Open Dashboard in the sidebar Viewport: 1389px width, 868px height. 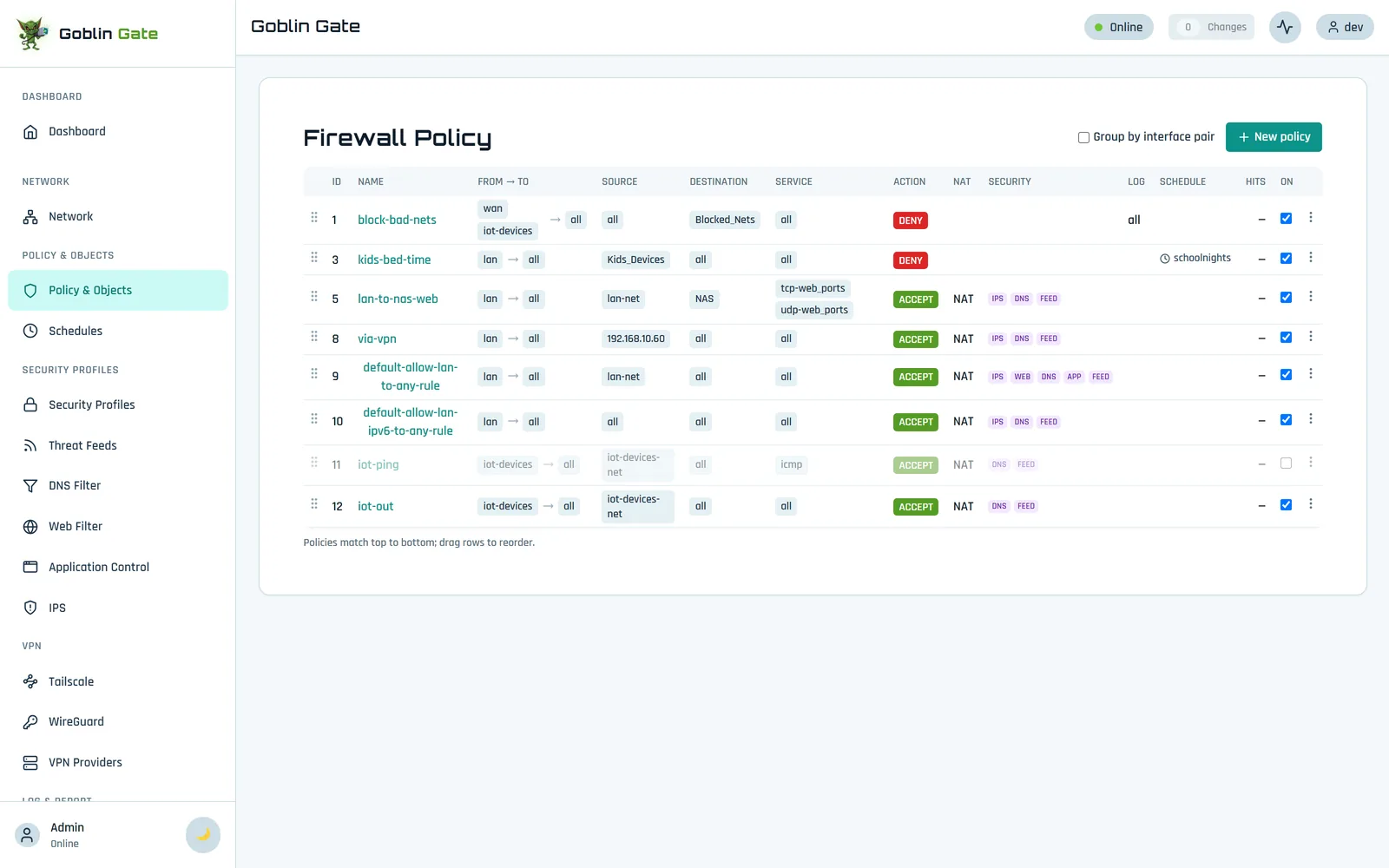pyautogui.click(x=118, y=132)
